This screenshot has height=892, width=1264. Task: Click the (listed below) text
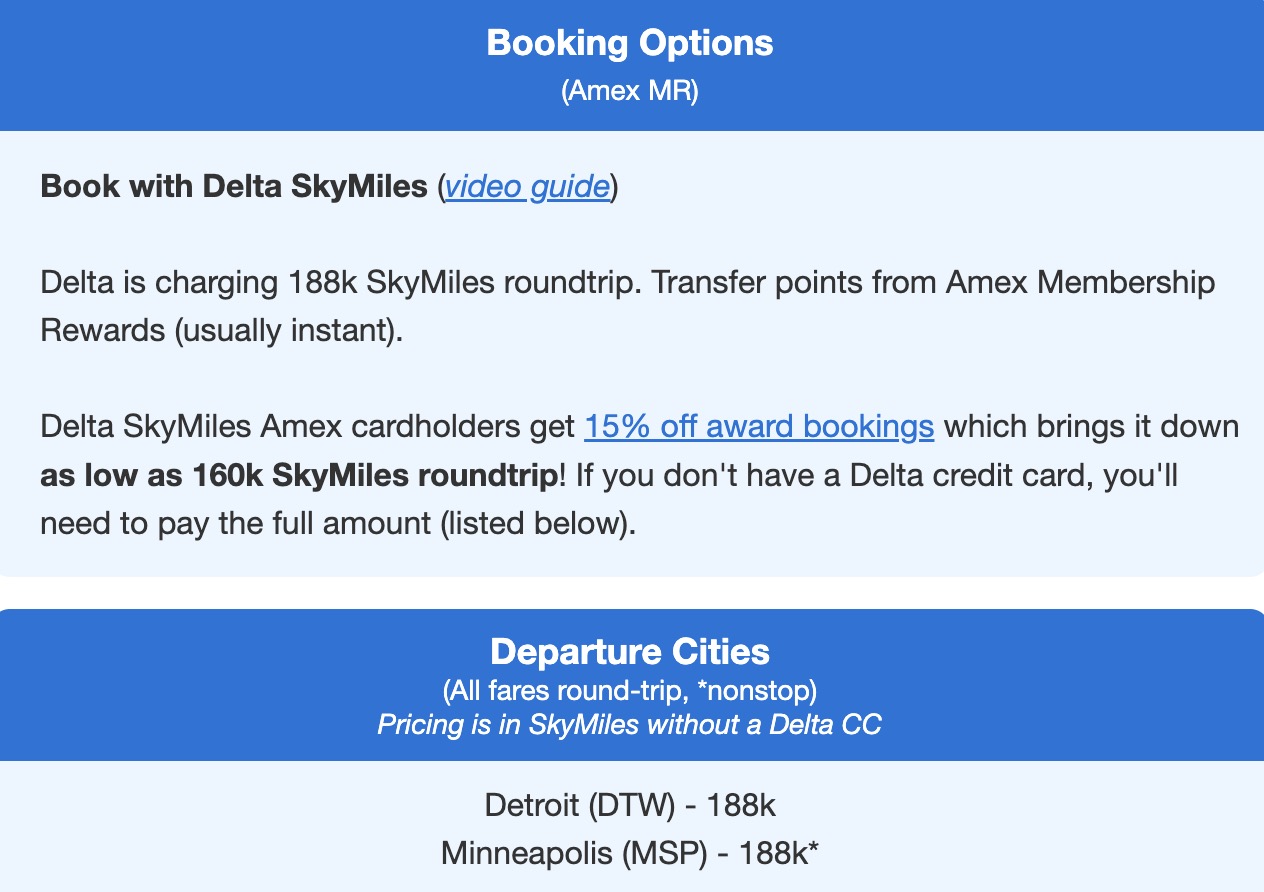click(x=536, y=524)
